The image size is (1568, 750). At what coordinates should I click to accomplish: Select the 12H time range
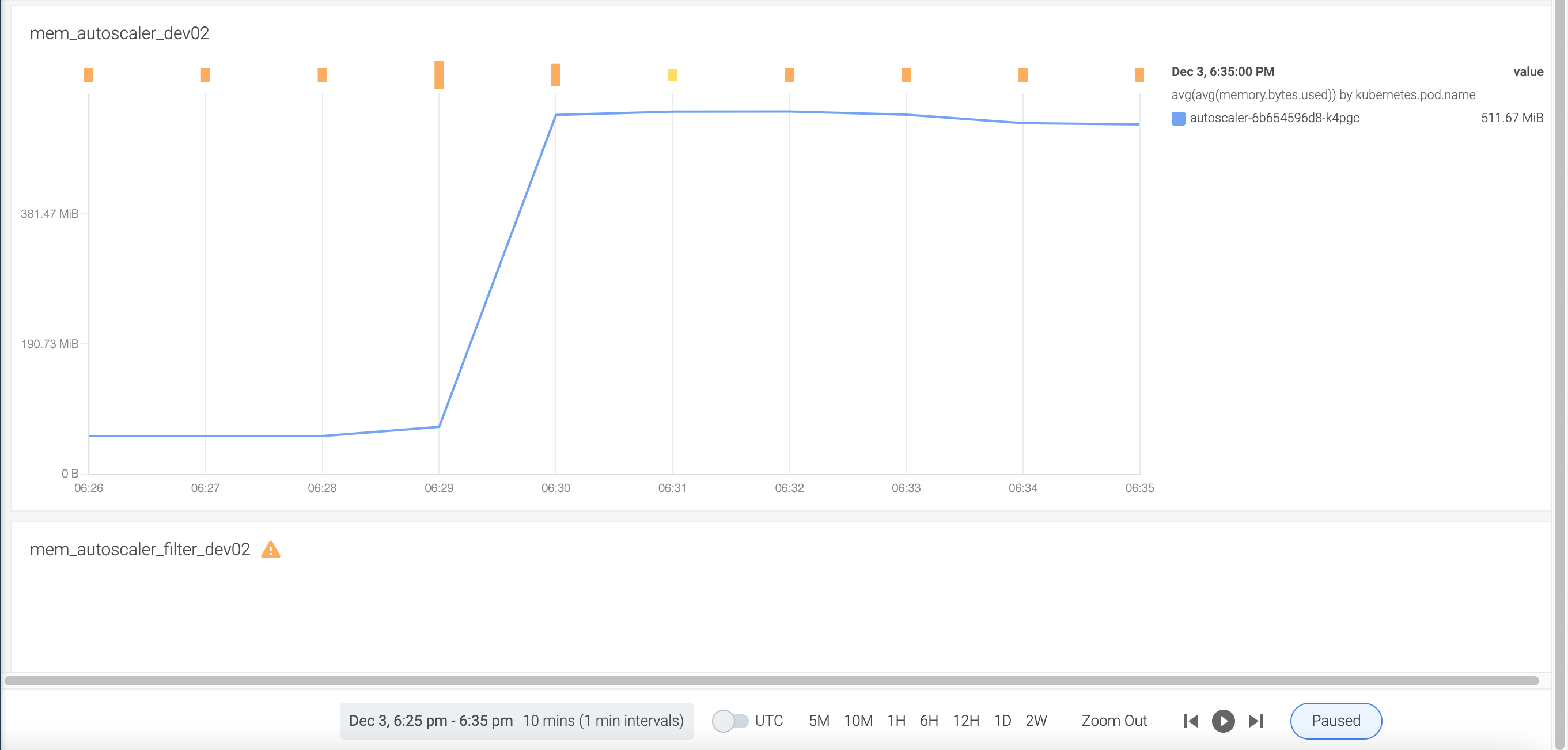(965, 721)
